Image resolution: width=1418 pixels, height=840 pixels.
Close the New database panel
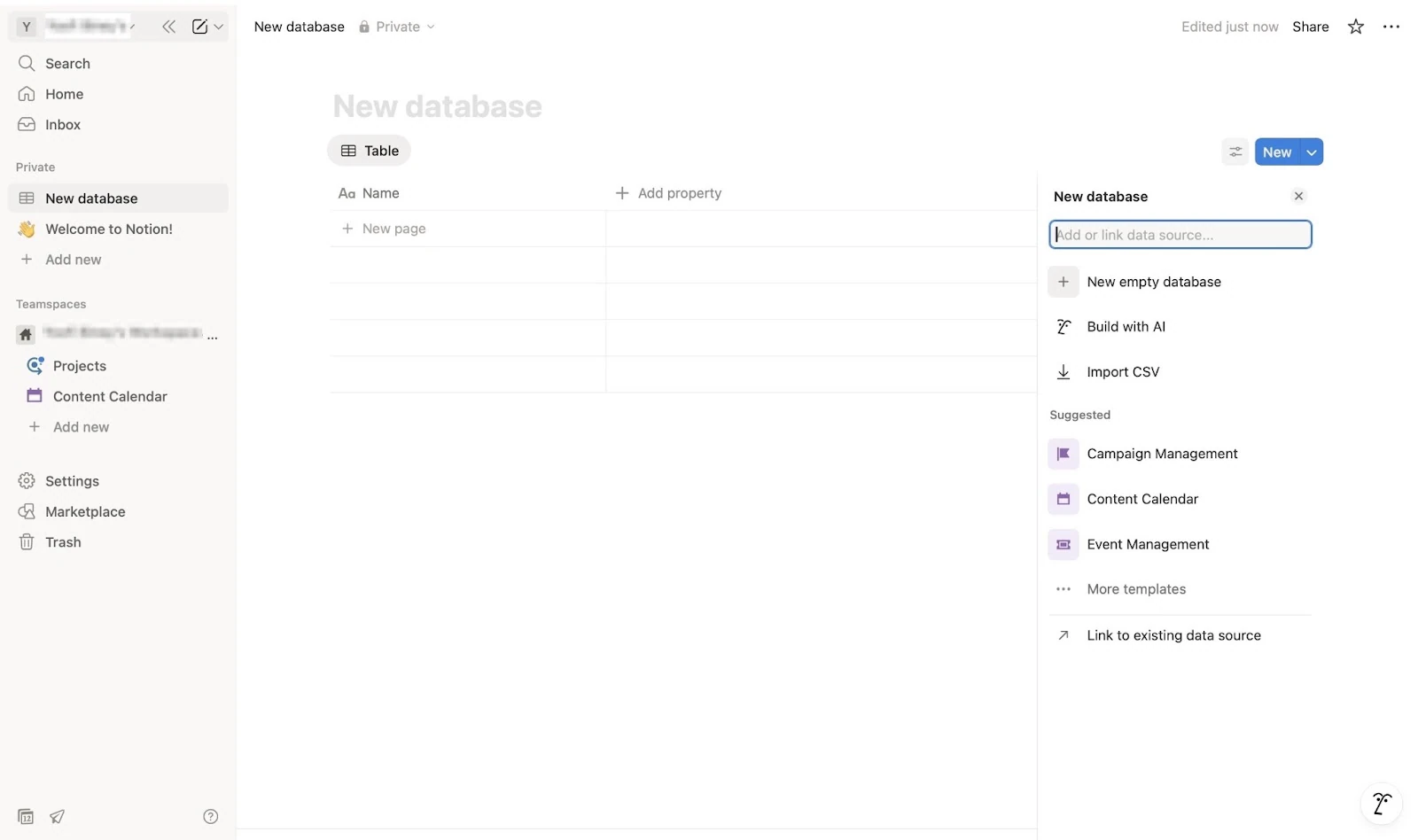[1298, 197]
